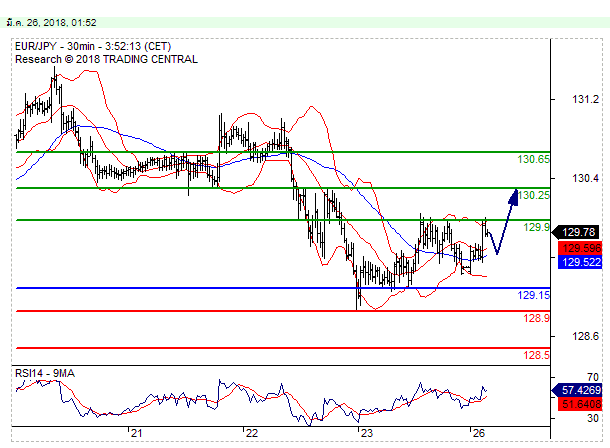Click the RSI value tag 57.4269
This screenshot has width=610, height=448.
coord(577,390)
